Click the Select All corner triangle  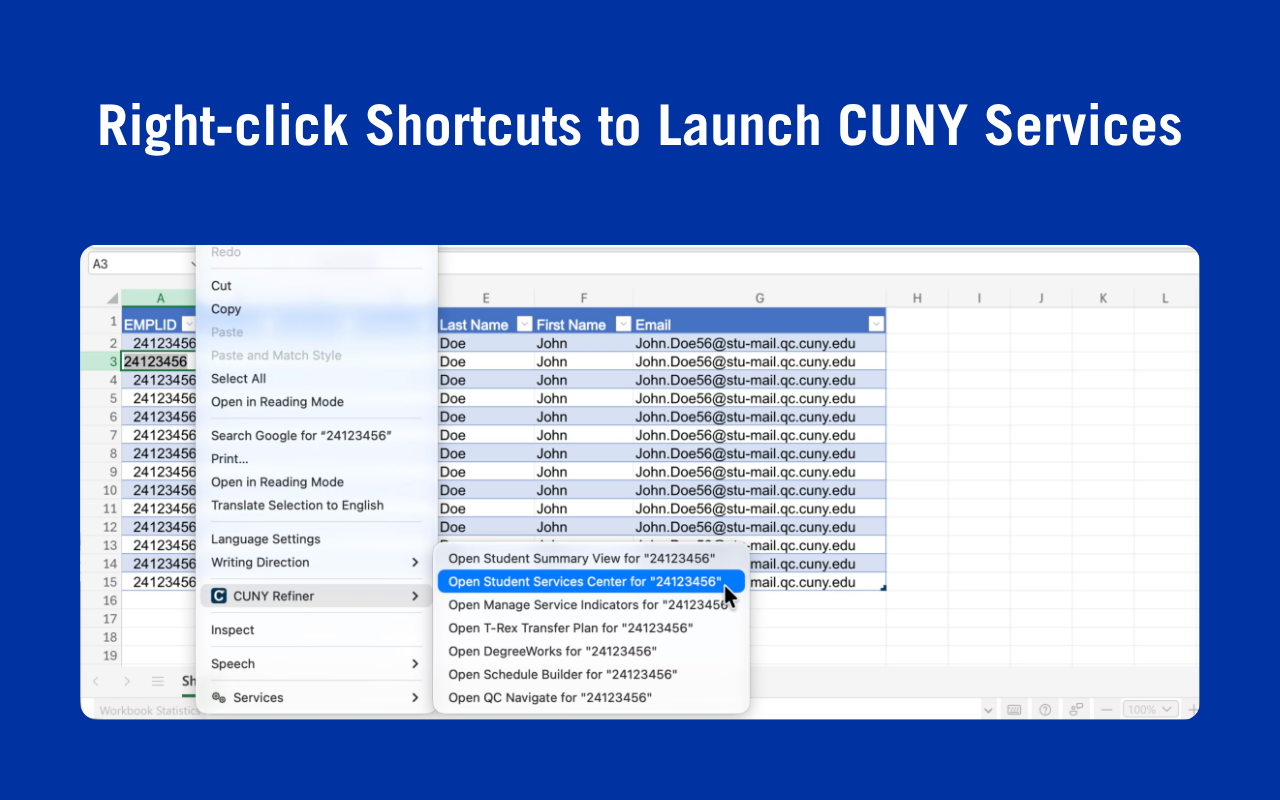point(113,298)
